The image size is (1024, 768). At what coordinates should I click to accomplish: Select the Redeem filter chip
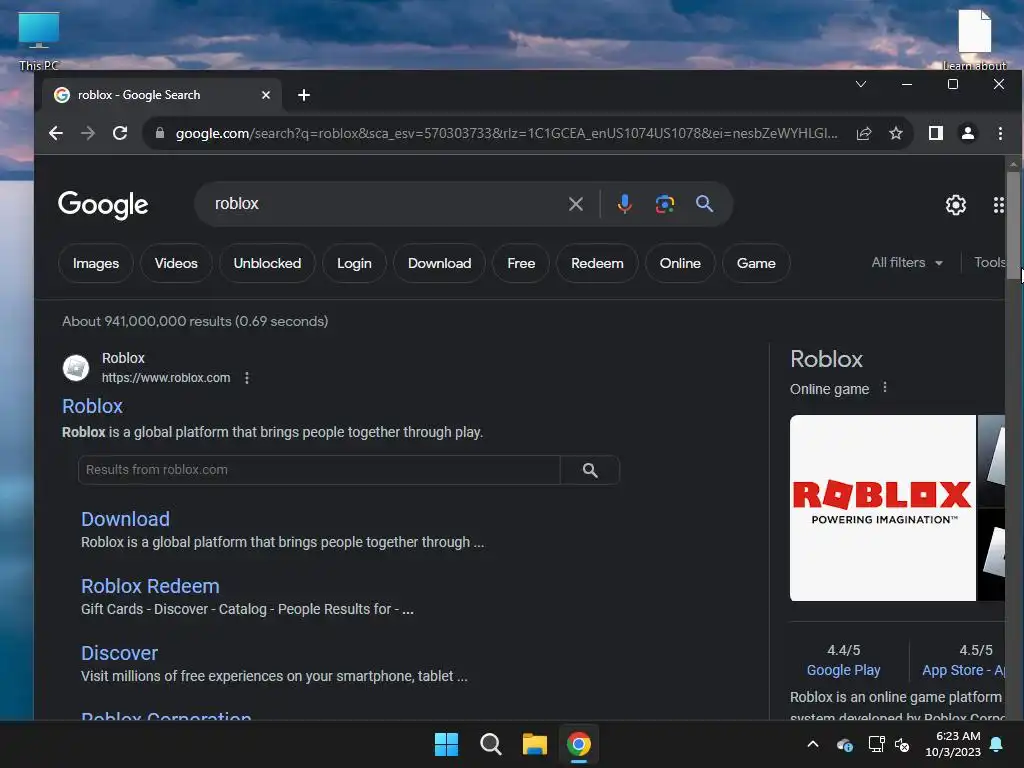[x=597, y=263]
